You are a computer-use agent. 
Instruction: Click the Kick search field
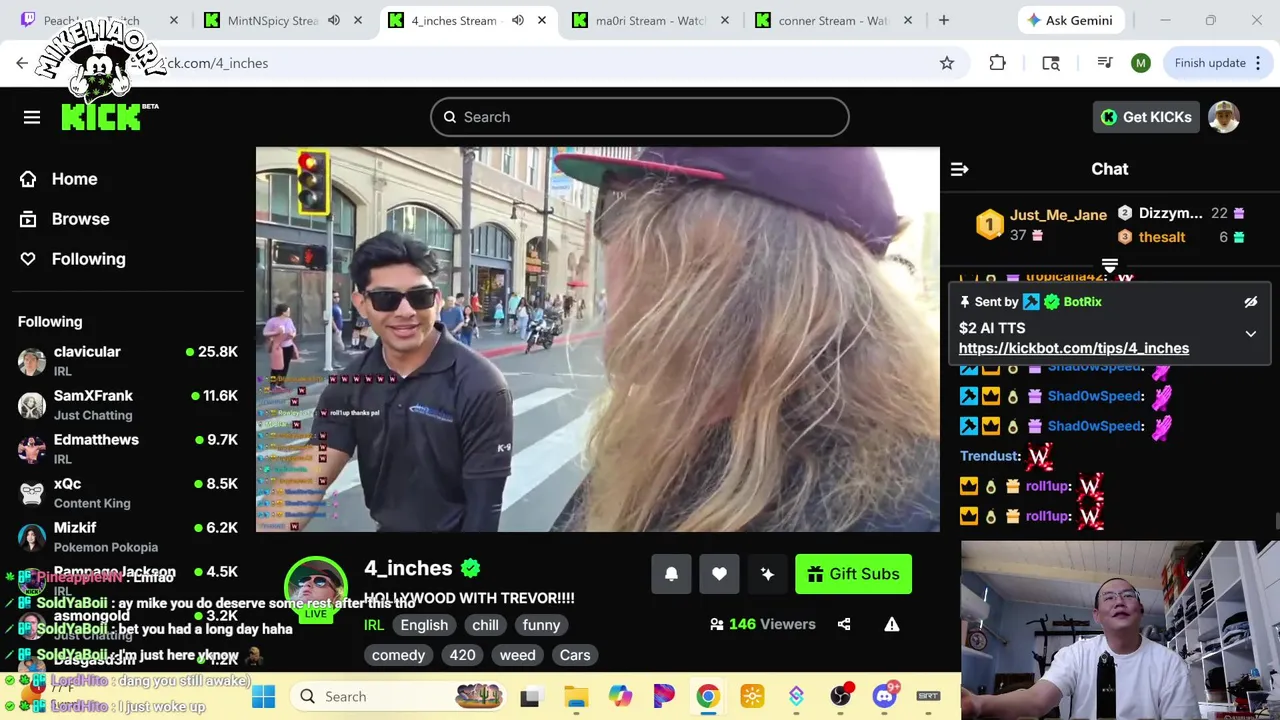(x=640, y=117)
